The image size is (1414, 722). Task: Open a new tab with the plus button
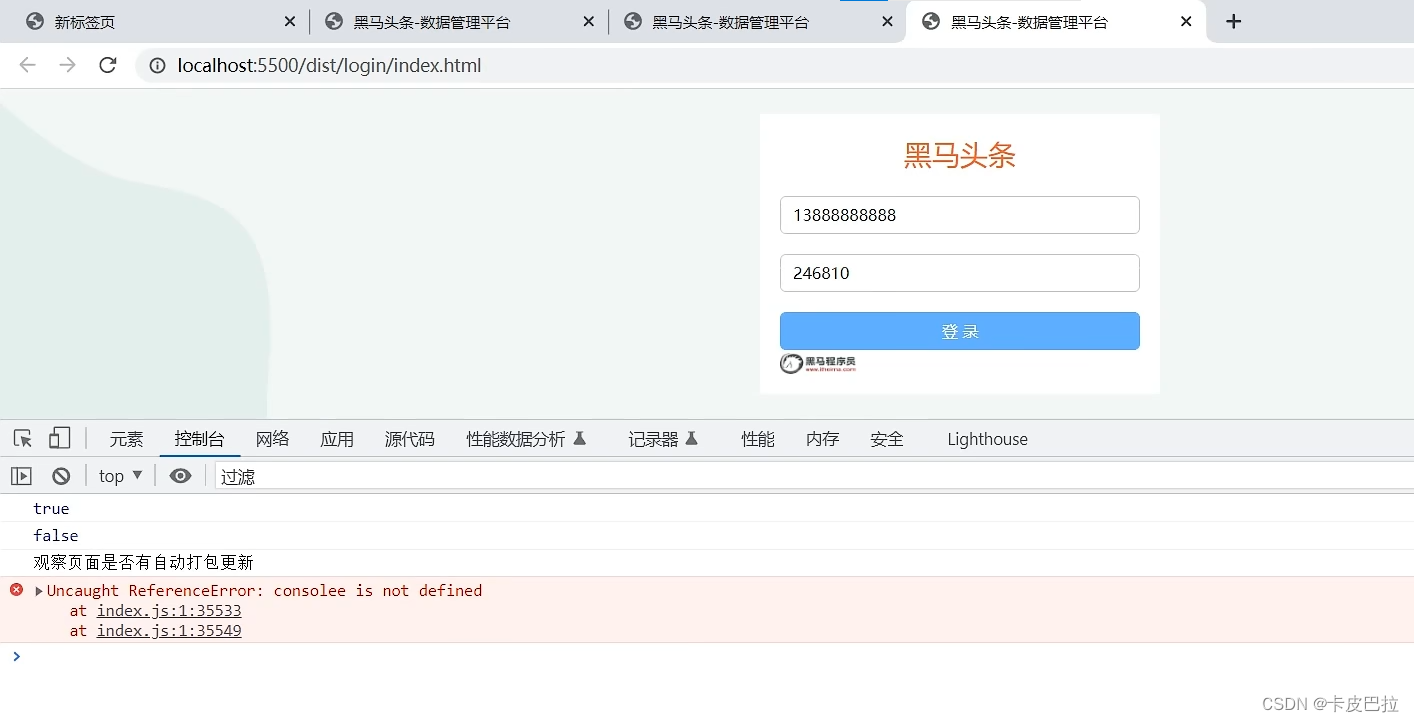point(1234,21)
